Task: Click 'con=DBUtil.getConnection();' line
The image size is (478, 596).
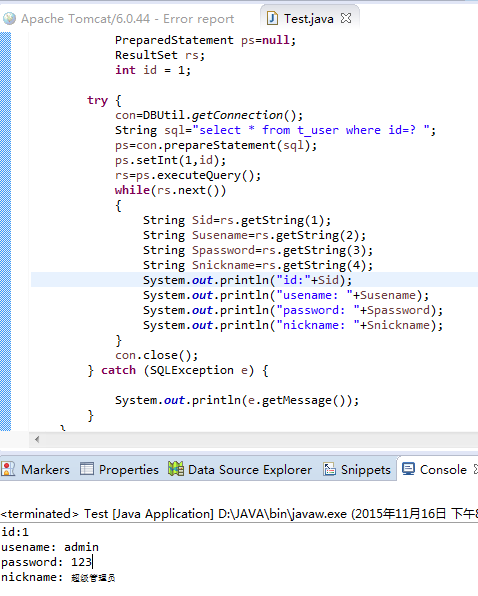Action: click(209, 115)
